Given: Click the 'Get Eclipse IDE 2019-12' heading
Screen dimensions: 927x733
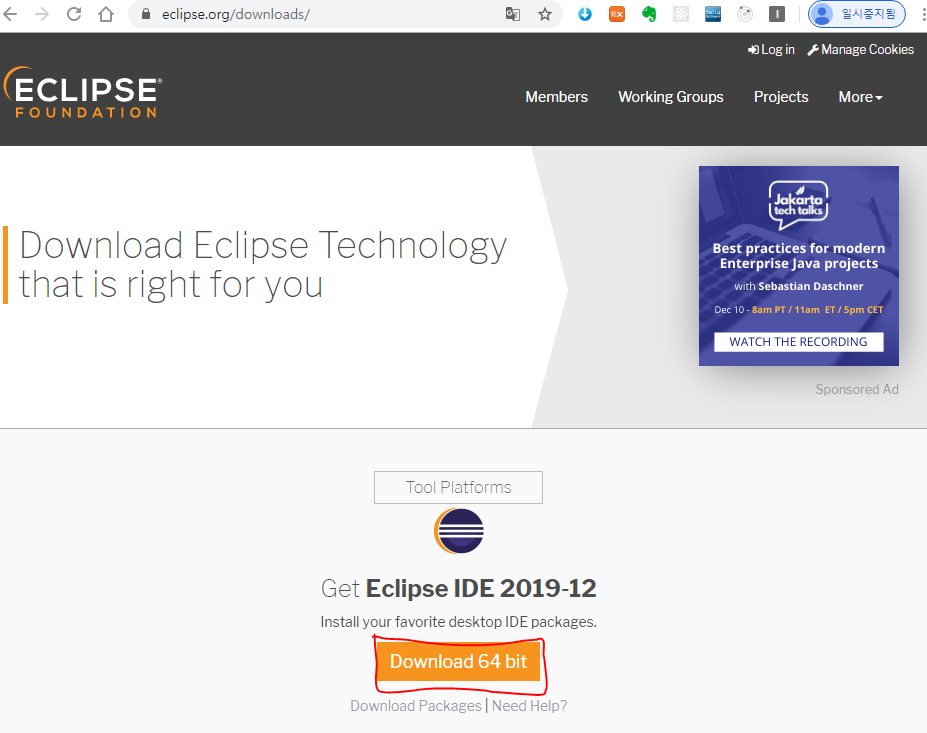Looking at the screenshot, I should pyautogui.click(x=458, y=588).
